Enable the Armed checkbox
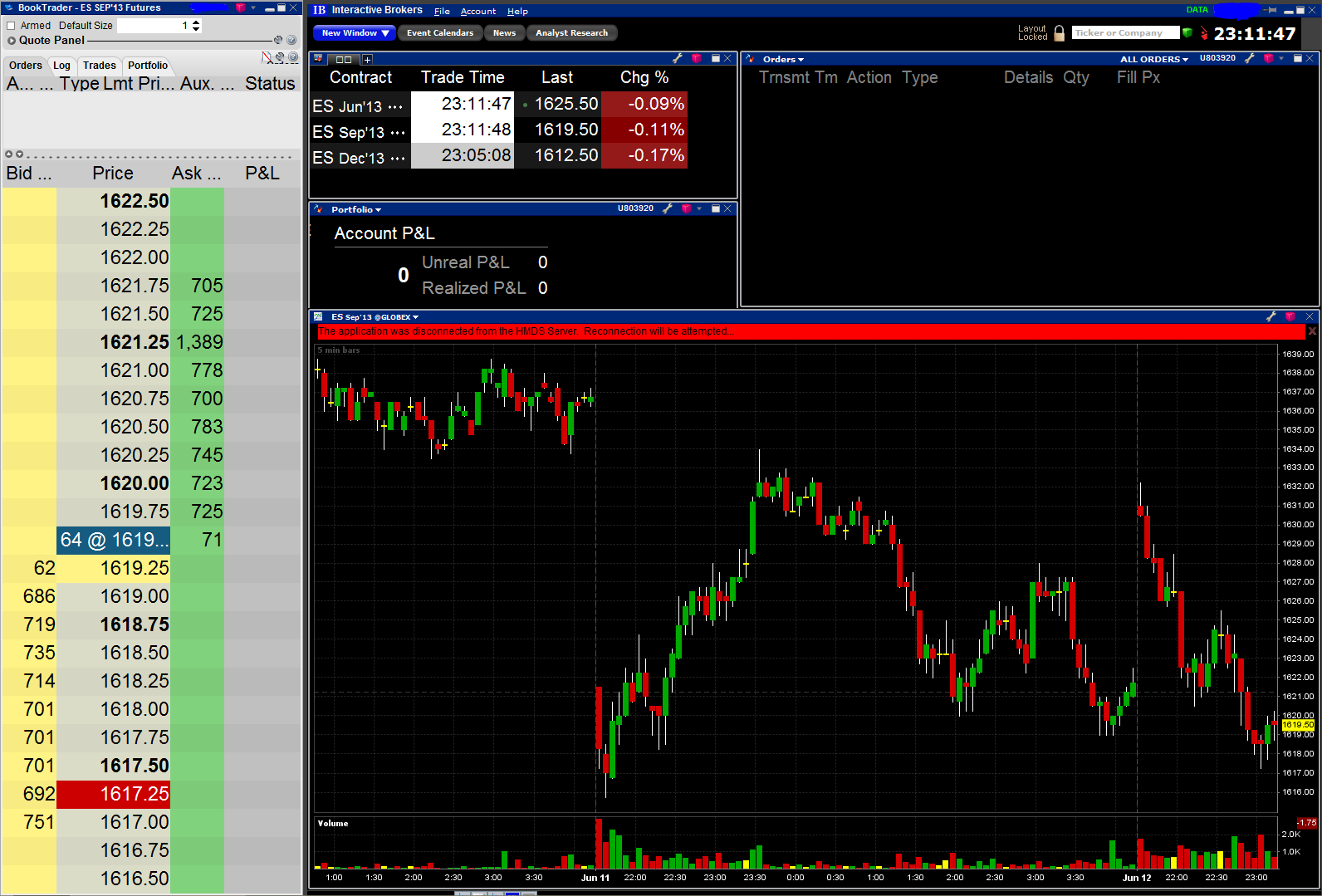This screenshot has height=896, width=1322. click(12, 26)
